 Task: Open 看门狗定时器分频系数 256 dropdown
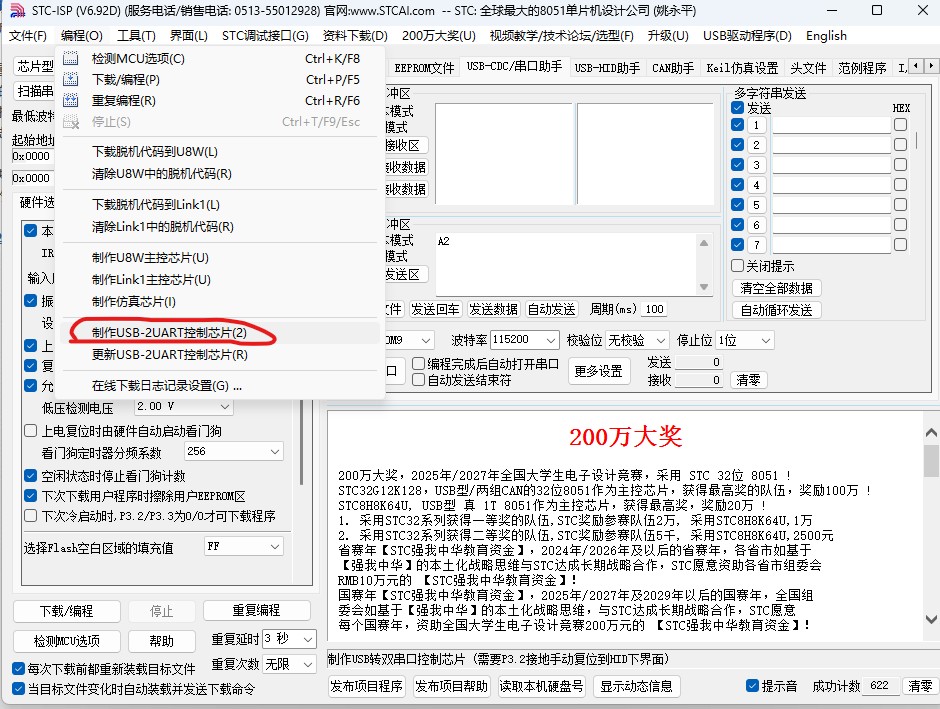(234, 451)
